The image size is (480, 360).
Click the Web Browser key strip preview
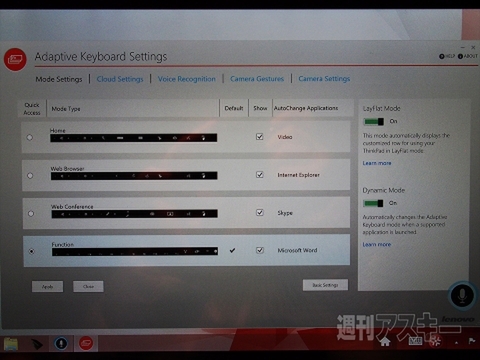click(134, 176)
